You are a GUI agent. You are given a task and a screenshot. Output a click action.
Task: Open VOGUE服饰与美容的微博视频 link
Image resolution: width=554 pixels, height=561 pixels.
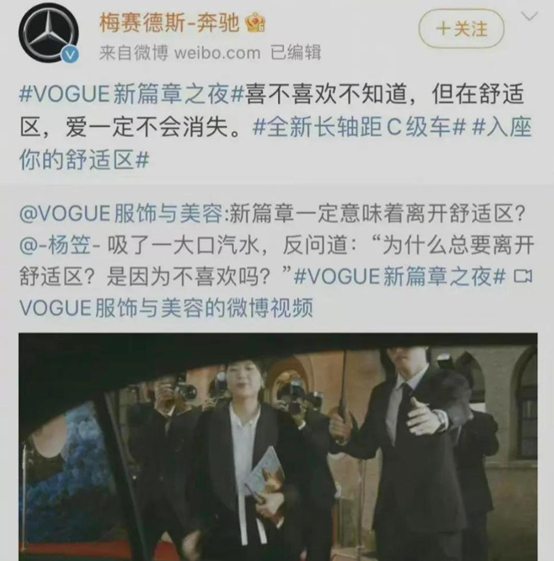[x=166, y=308]
